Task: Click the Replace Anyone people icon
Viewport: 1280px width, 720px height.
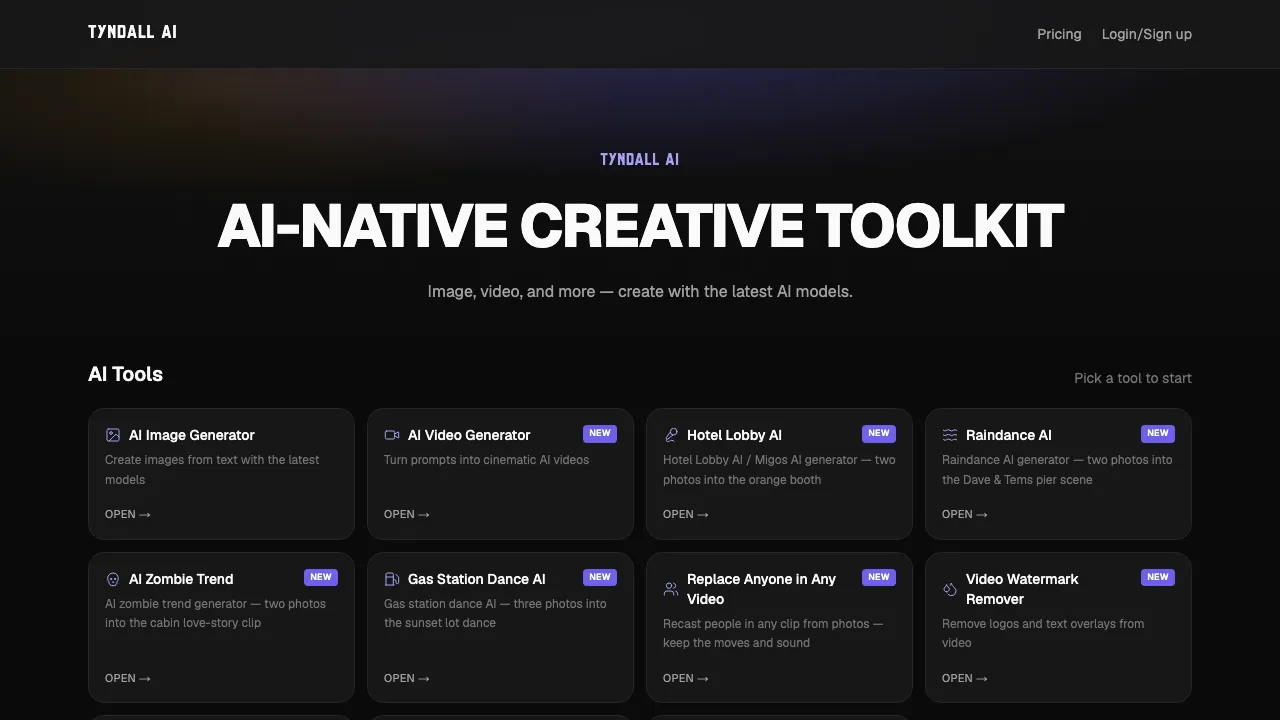Action: pos(671,589)
